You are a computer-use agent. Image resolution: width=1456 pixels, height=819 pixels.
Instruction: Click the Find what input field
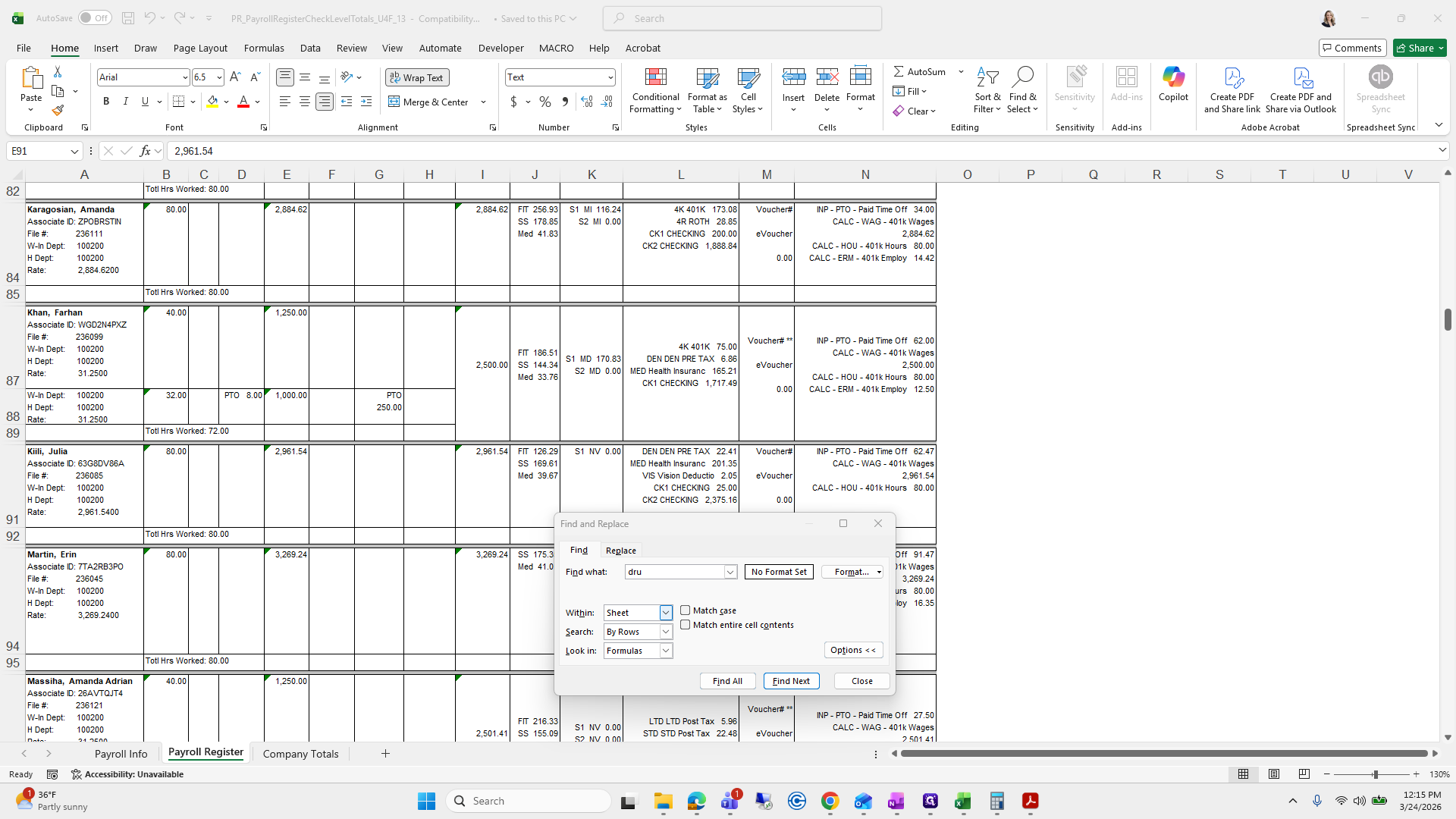coord(674,572)
